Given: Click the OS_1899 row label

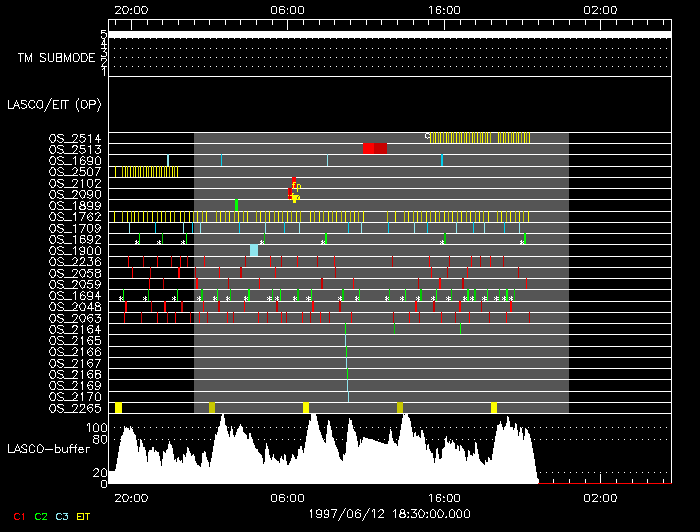Looking at the screenshot, I should pos(75,206).
